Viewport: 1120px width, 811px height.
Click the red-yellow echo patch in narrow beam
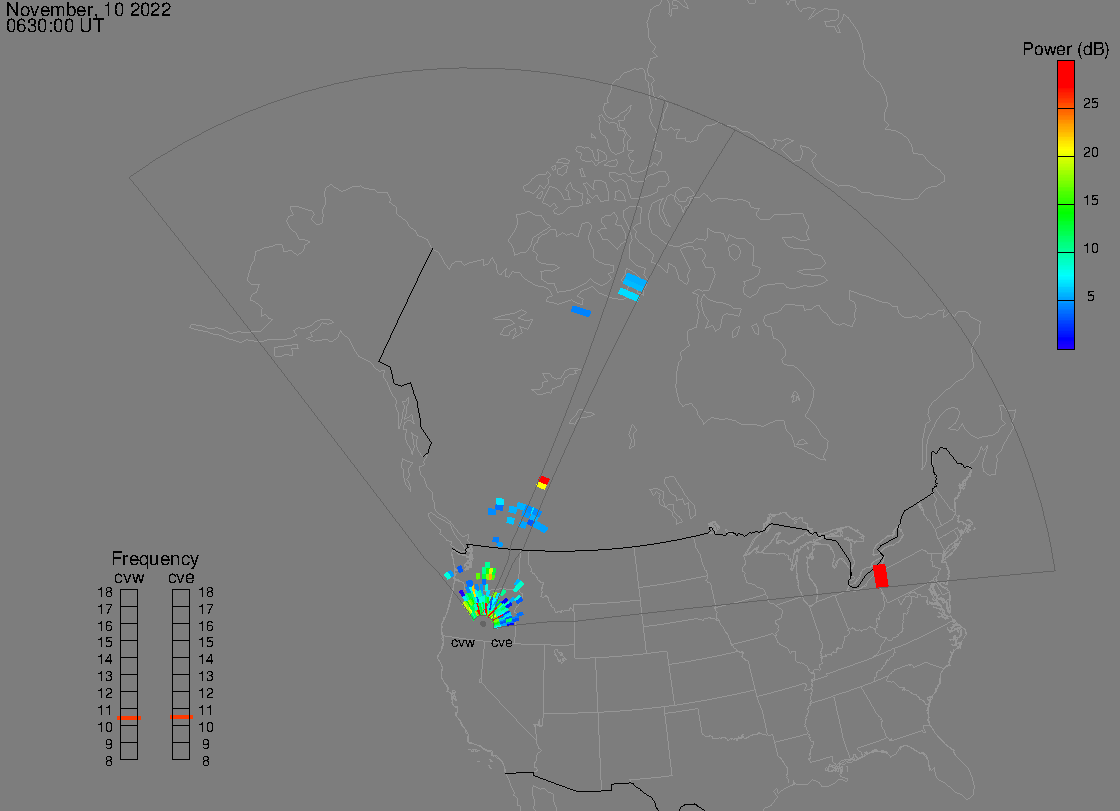click(x=543, y=482)
